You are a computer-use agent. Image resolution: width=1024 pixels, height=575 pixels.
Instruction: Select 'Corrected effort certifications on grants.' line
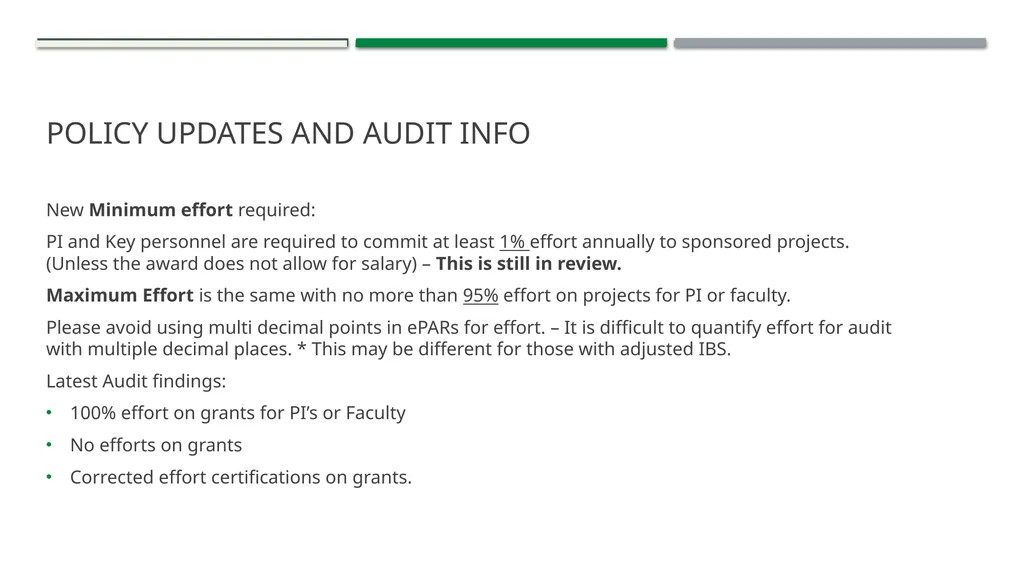pos(241,477)
